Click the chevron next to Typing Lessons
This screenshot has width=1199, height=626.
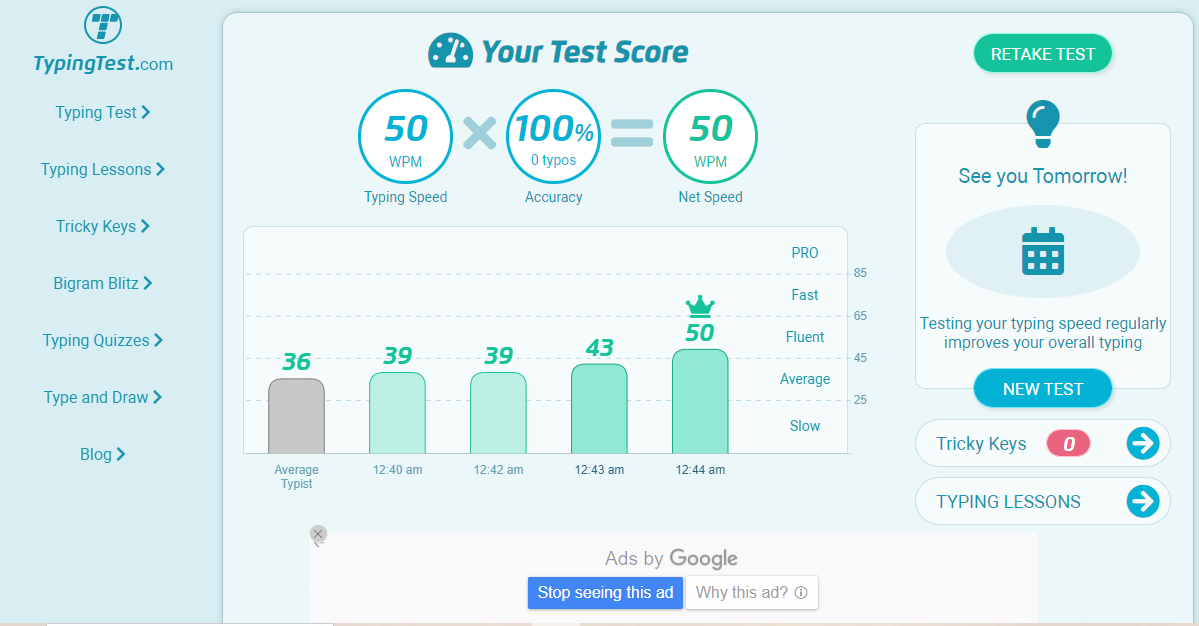tap(161, 170)
